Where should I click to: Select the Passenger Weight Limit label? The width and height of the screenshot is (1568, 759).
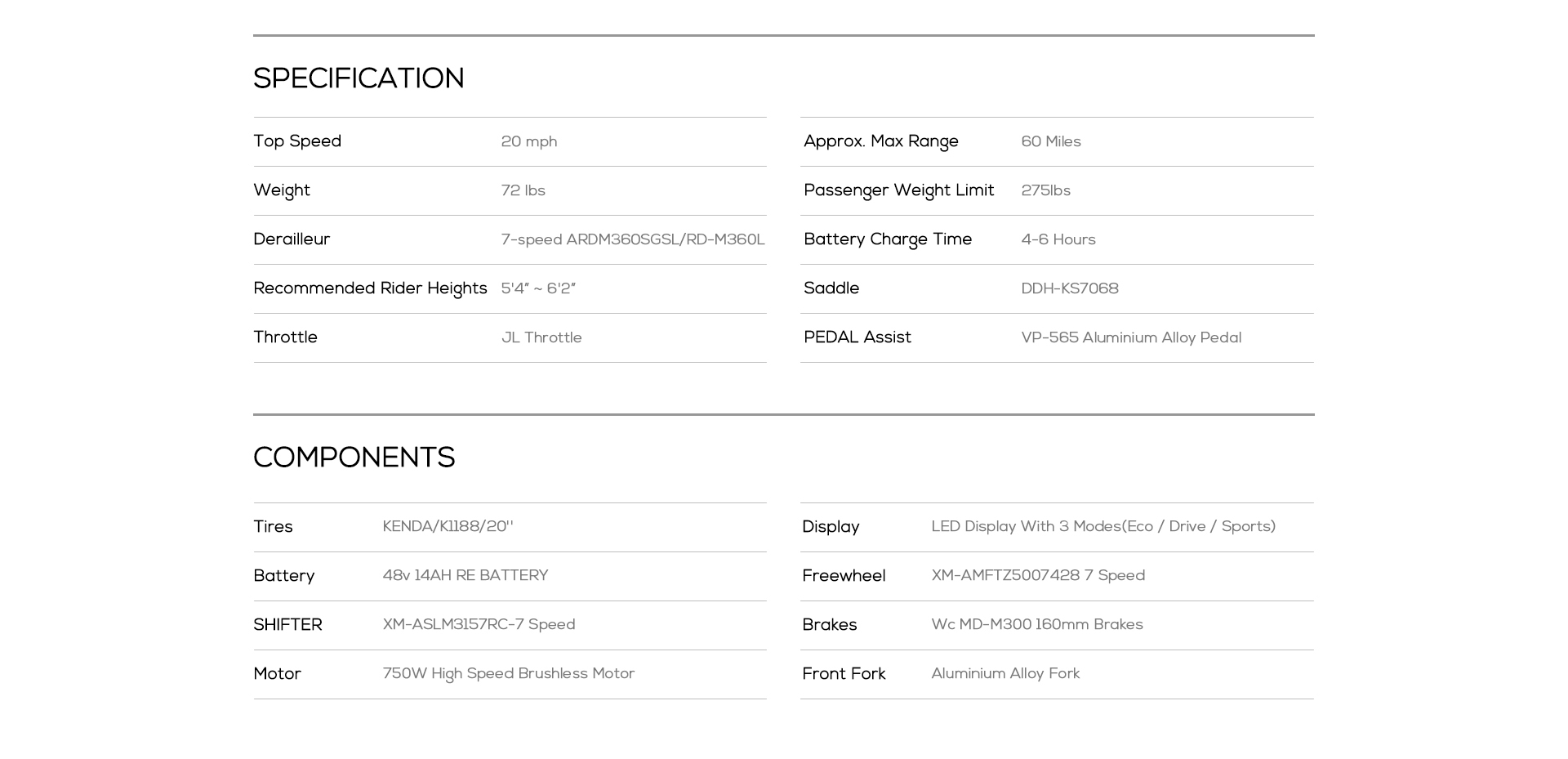(899, 190)
